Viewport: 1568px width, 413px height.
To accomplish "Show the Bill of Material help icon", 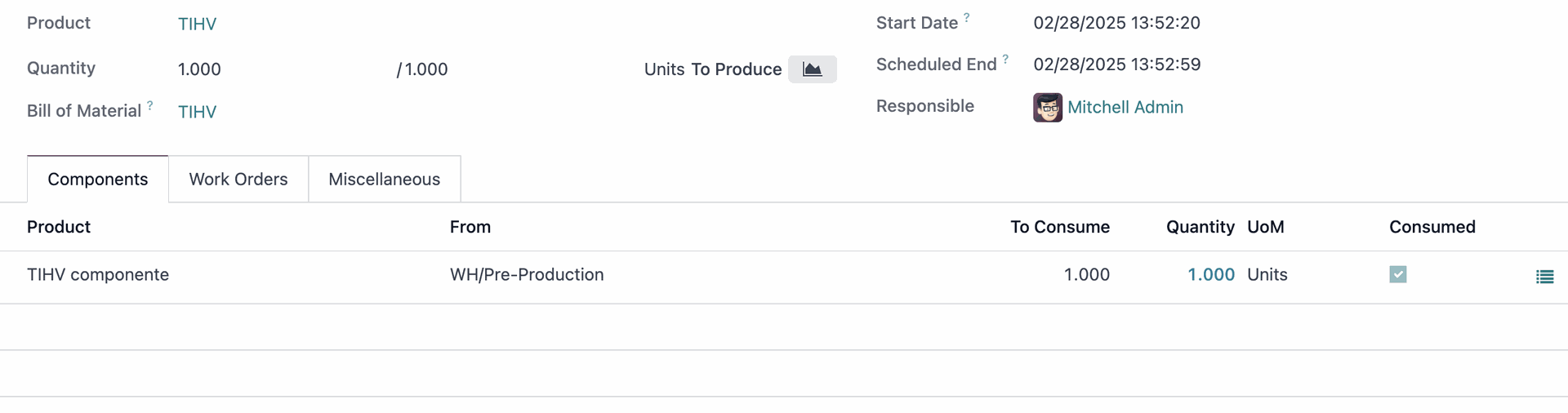I will tap(150, 104).
